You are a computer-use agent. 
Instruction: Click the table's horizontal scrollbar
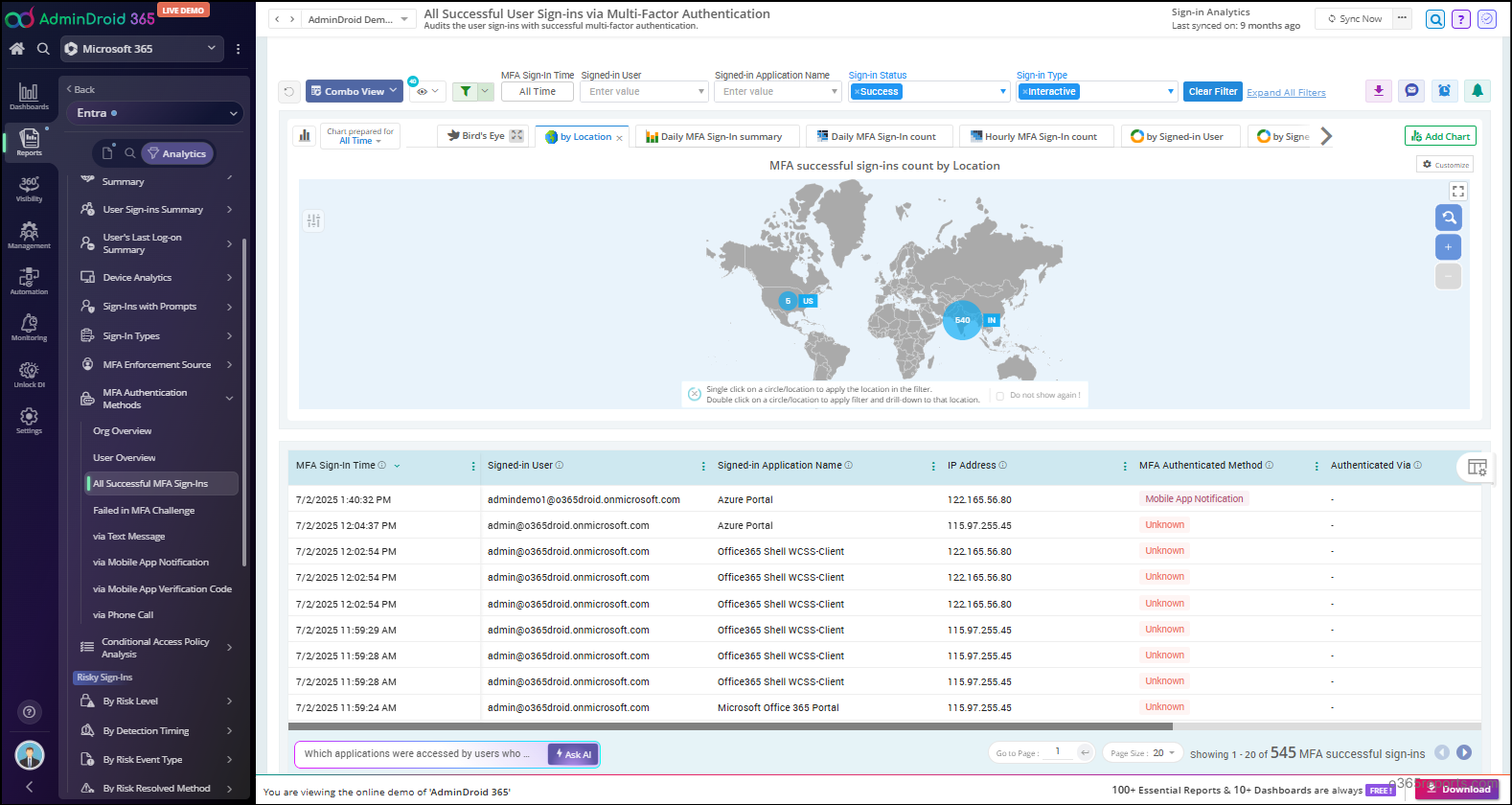click(x=730, y=726)
